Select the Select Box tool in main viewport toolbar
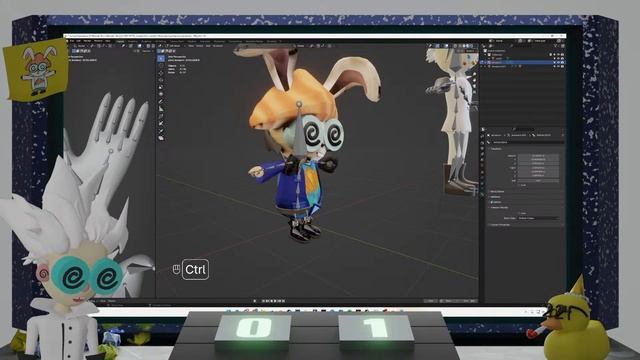This screenshot has height=360, width=640. click(161, 58)
